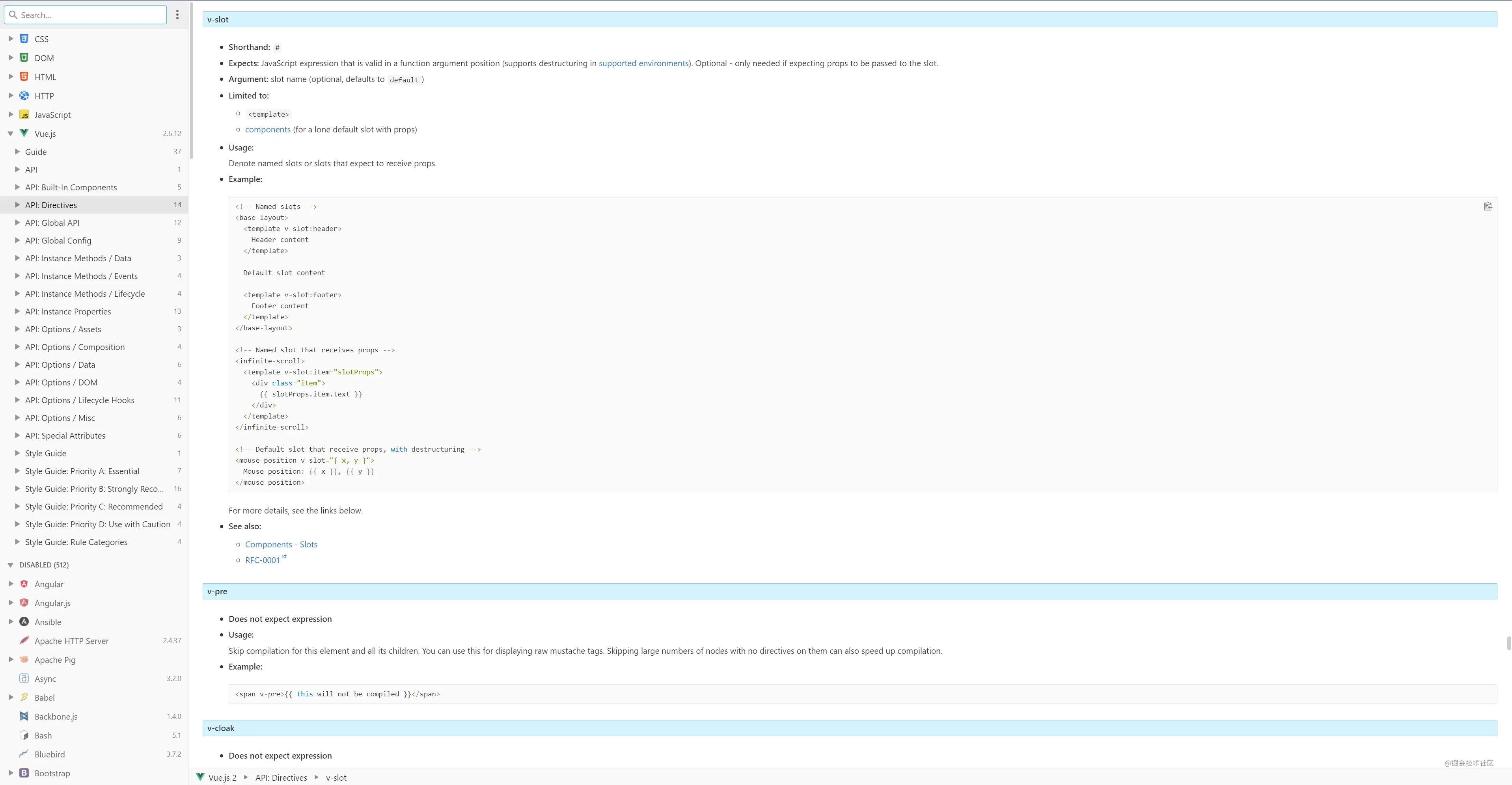Image resolution: width=1512 pixels, height=785 pixels.
Task: Open the supported environments link
Action: coord(643,63)
